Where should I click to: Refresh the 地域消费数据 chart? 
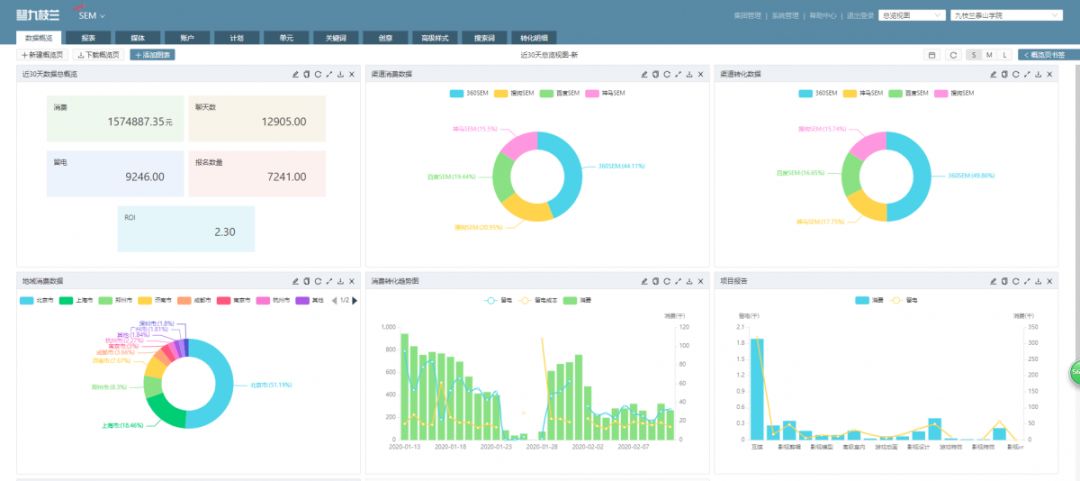[318, 281]
